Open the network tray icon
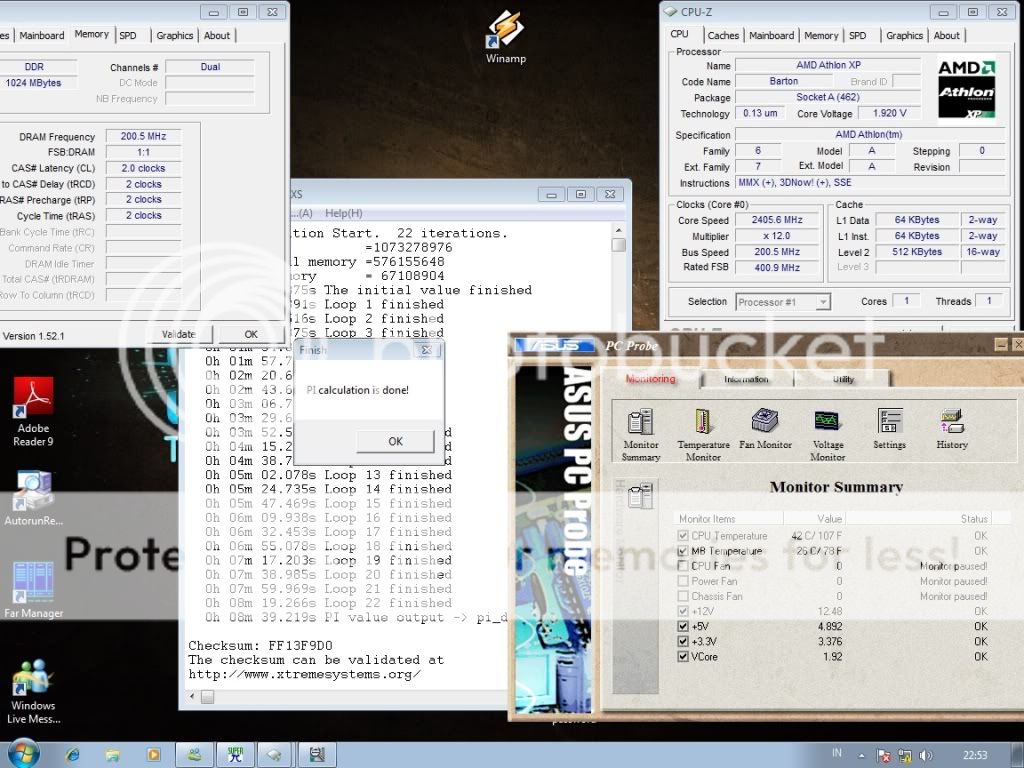1024x768 pixels. pyautogui.click(x=905, y=756)
